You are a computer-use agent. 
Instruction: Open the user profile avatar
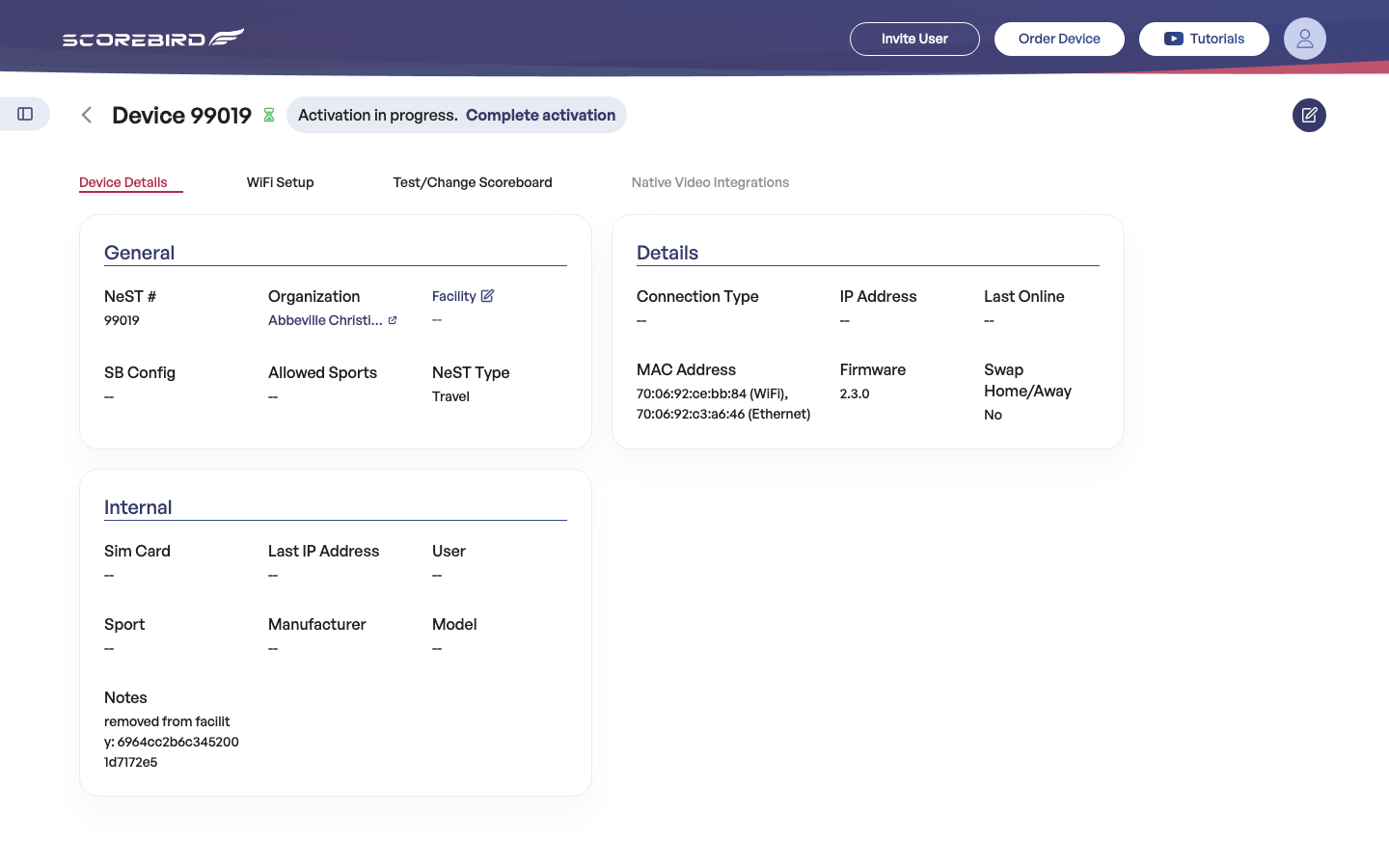(1304, 39)
